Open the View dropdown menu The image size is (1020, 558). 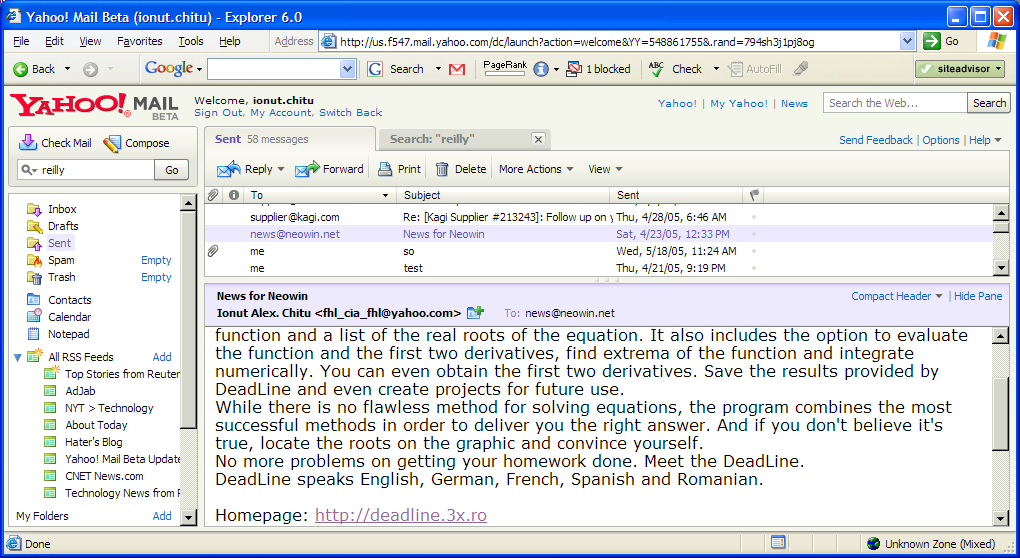(x=606, y=169)
